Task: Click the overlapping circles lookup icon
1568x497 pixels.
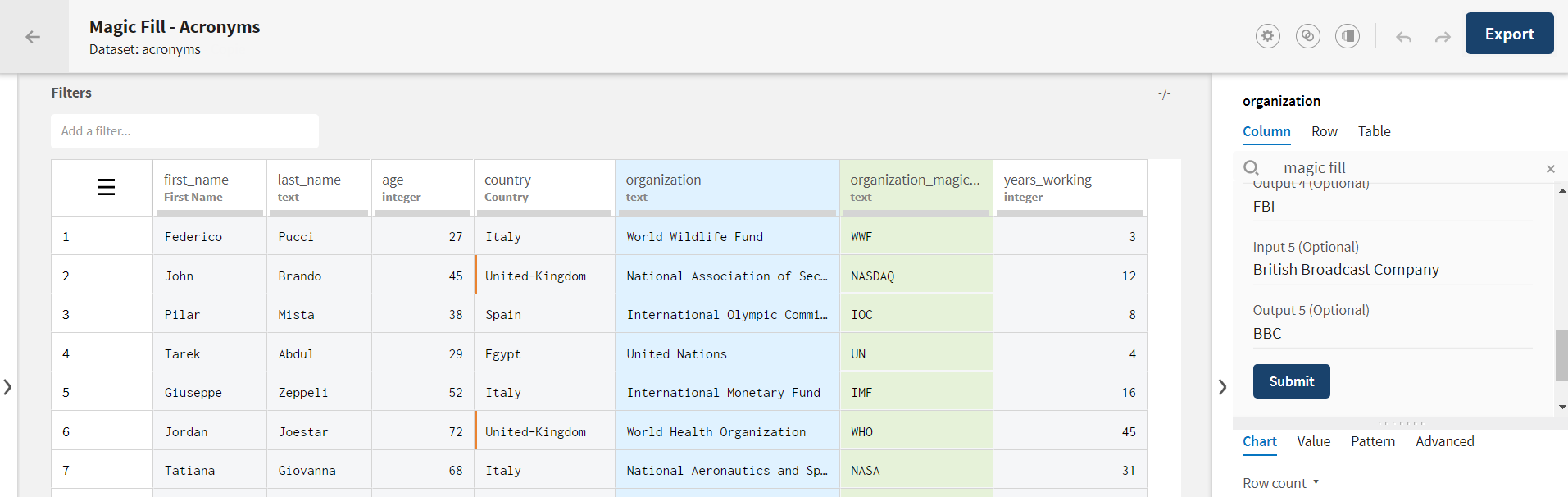Action: coord(1307,36)
